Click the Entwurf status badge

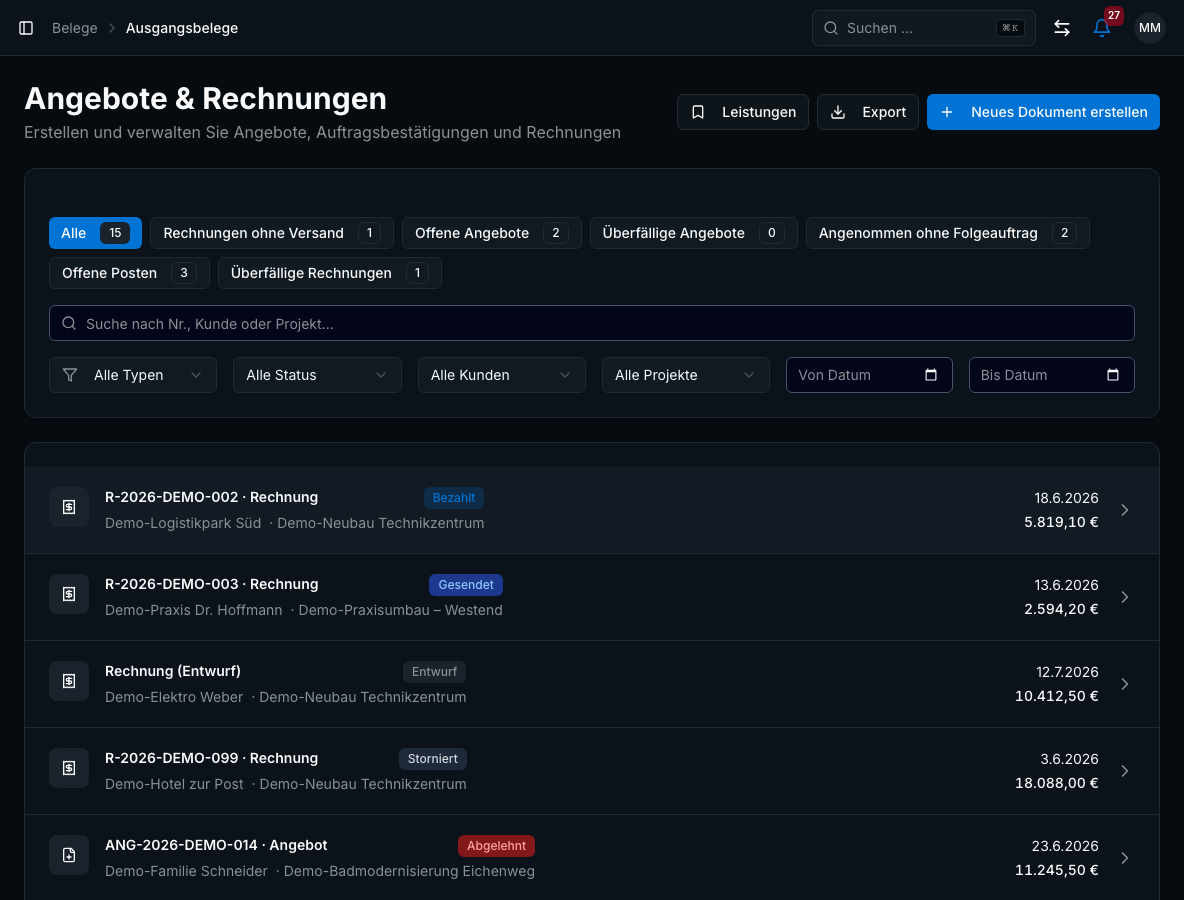434,671
